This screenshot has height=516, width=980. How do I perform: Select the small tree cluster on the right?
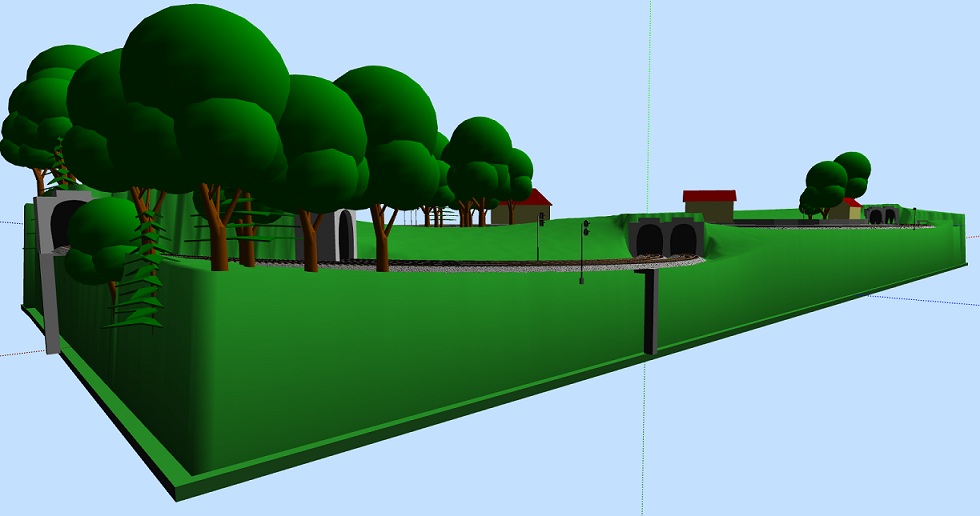coord(835,183)
